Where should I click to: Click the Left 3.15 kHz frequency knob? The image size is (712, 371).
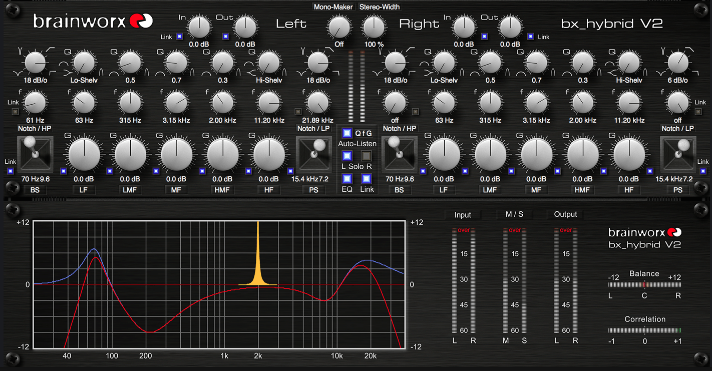(x=176, y=103)
